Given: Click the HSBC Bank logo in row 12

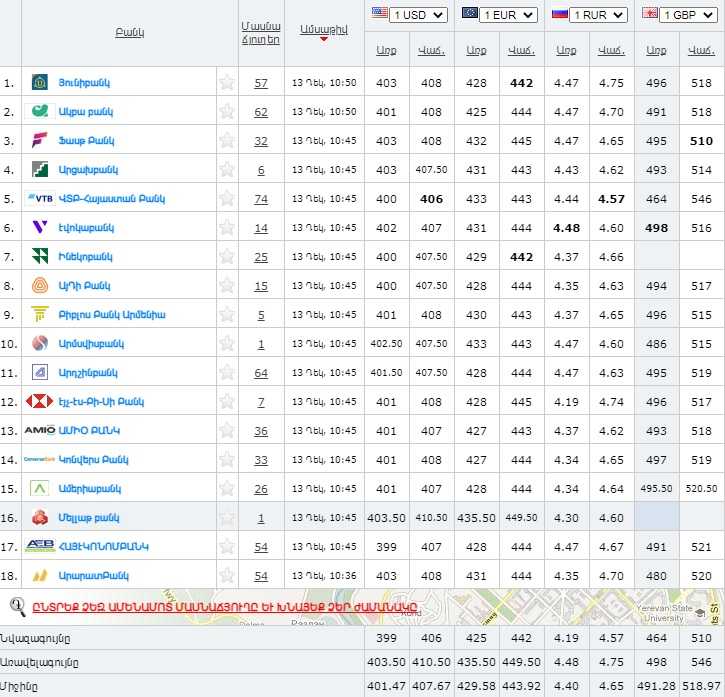Looking at the screenshot, I should [40, 402].
